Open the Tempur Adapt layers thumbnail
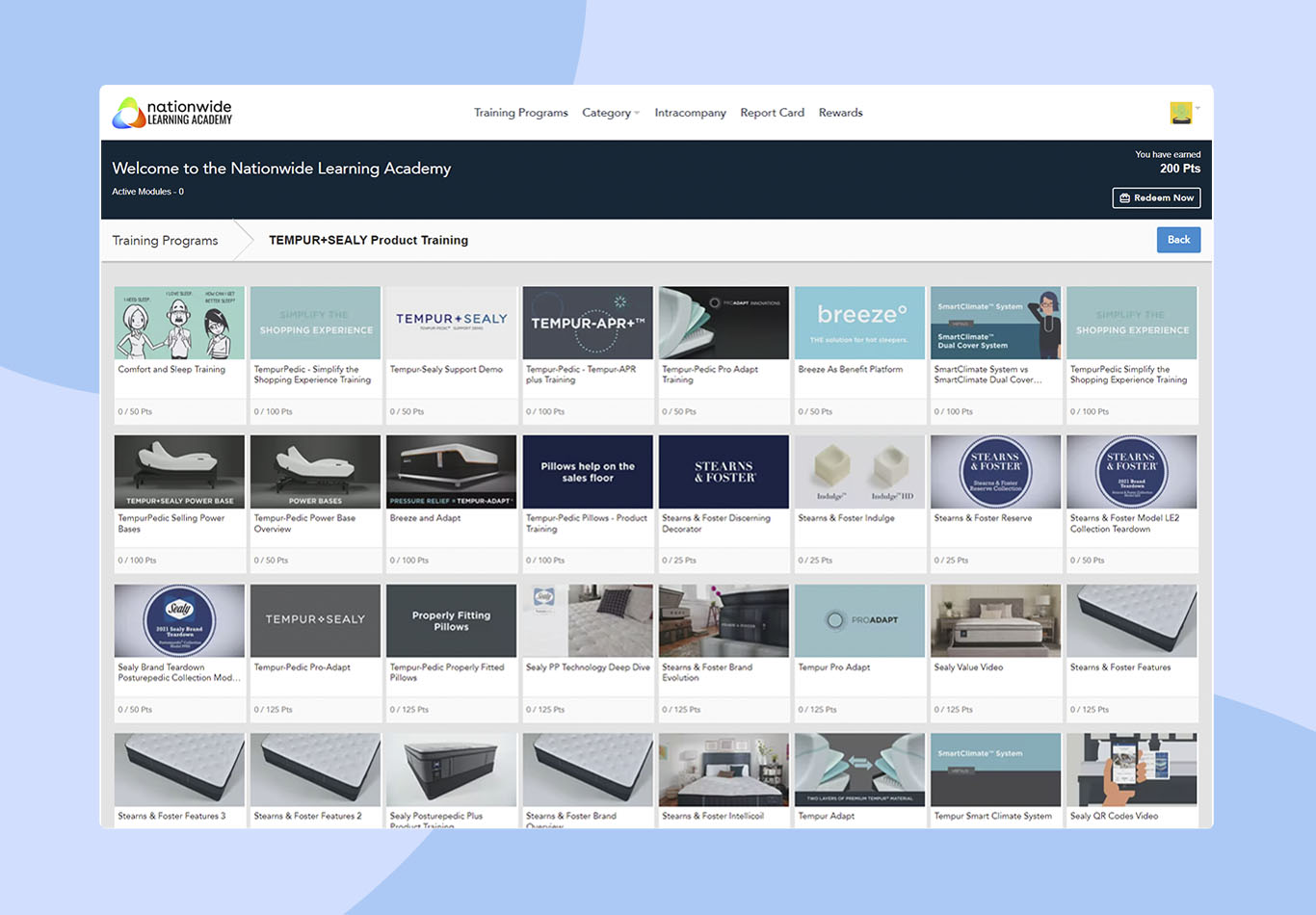Image resolution: width=1316 pixels, height=915 pixels. (x=859, y=770)
